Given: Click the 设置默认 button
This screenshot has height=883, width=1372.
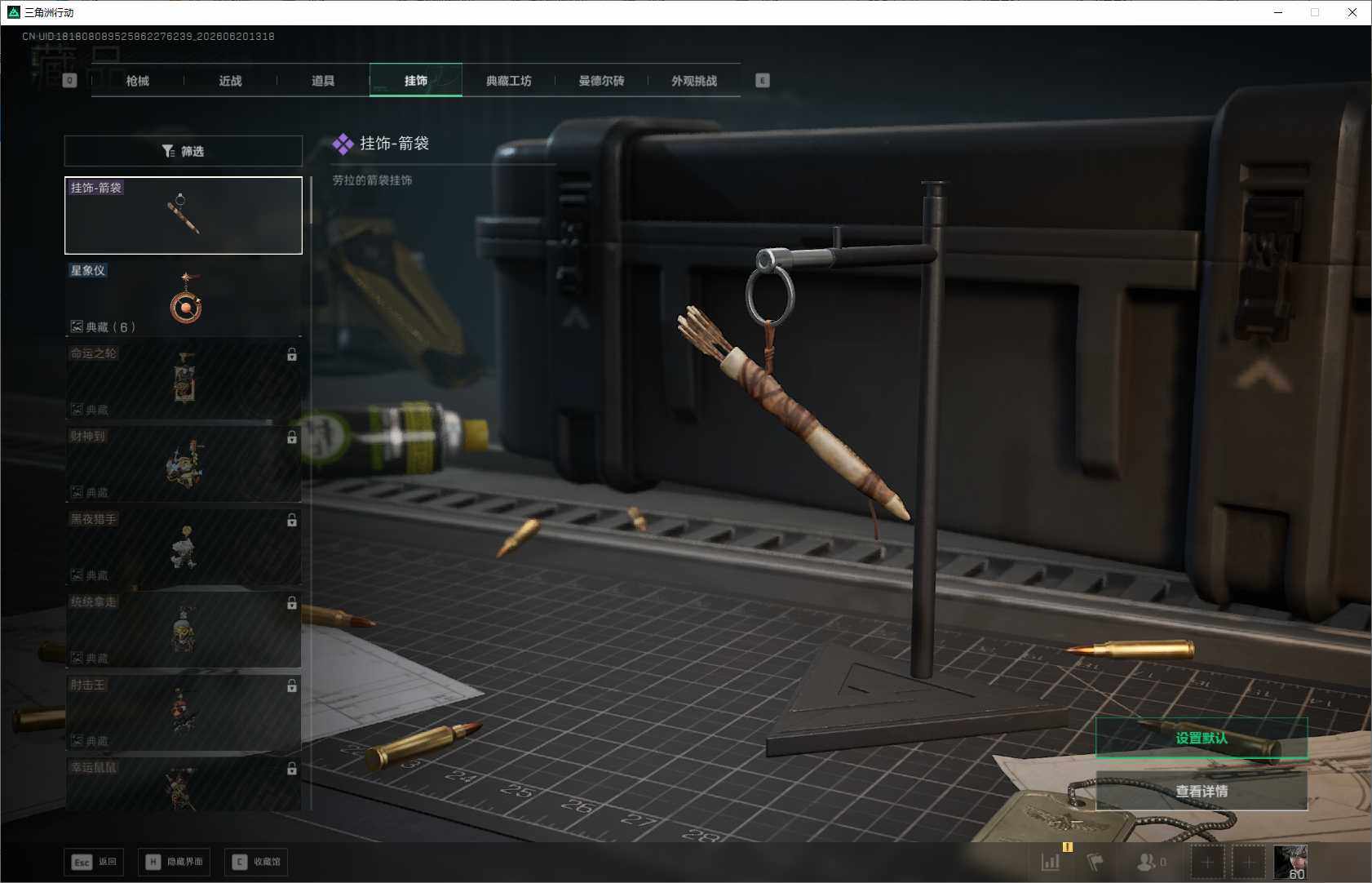Looking at the screenshot, I should point(1202,739).
